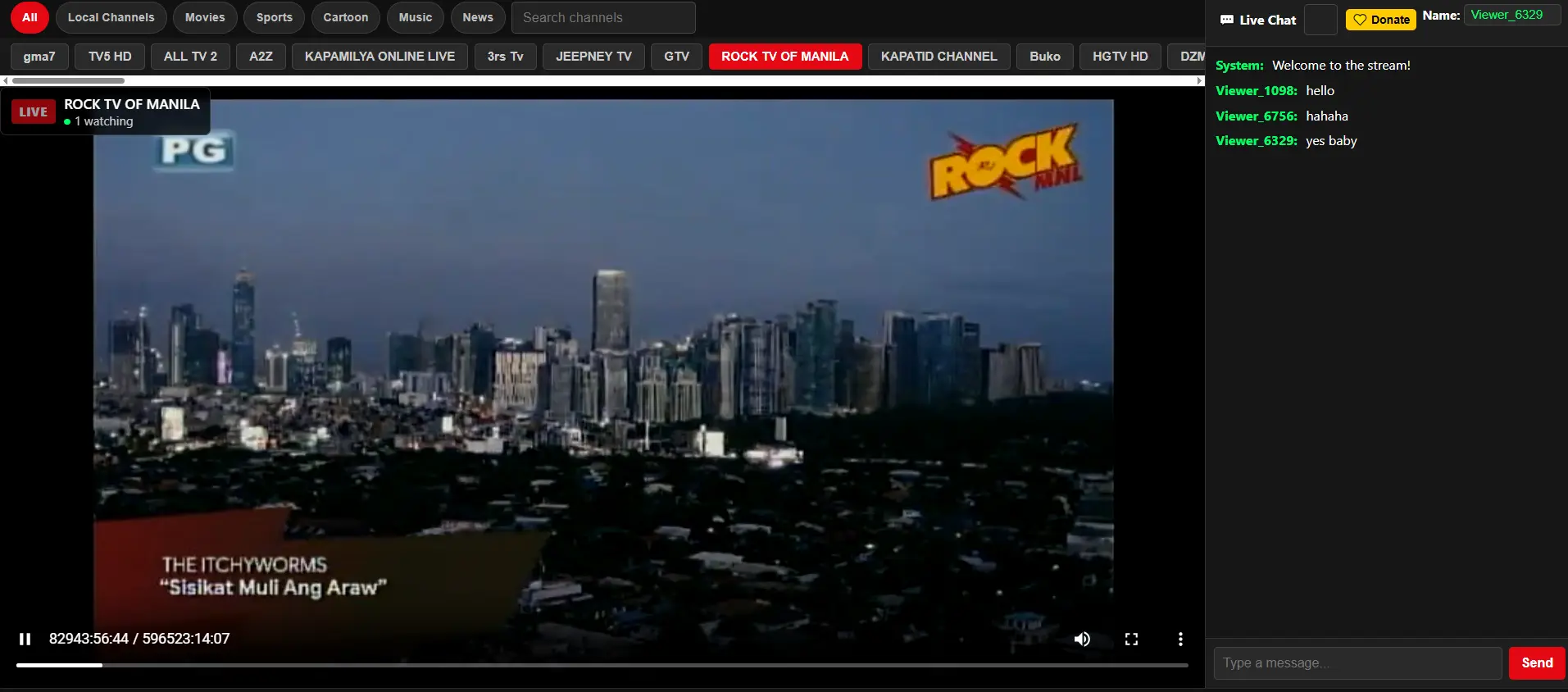
Task: Click the channel list horizontal scrollbar
Action: click(69, 80)
